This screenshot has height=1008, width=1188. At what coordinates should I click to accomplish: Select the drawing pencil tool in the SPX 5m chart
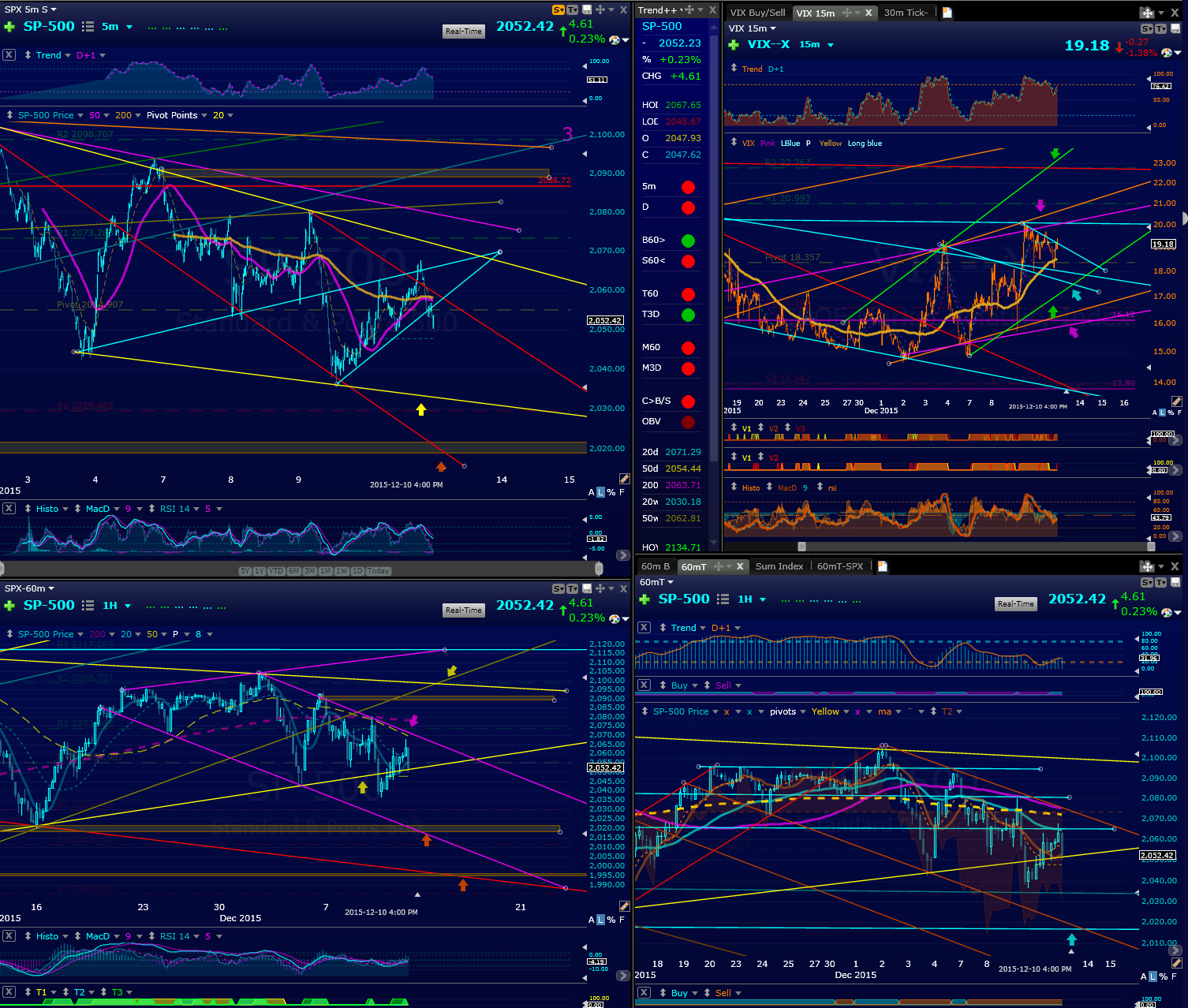pos(624,479)
